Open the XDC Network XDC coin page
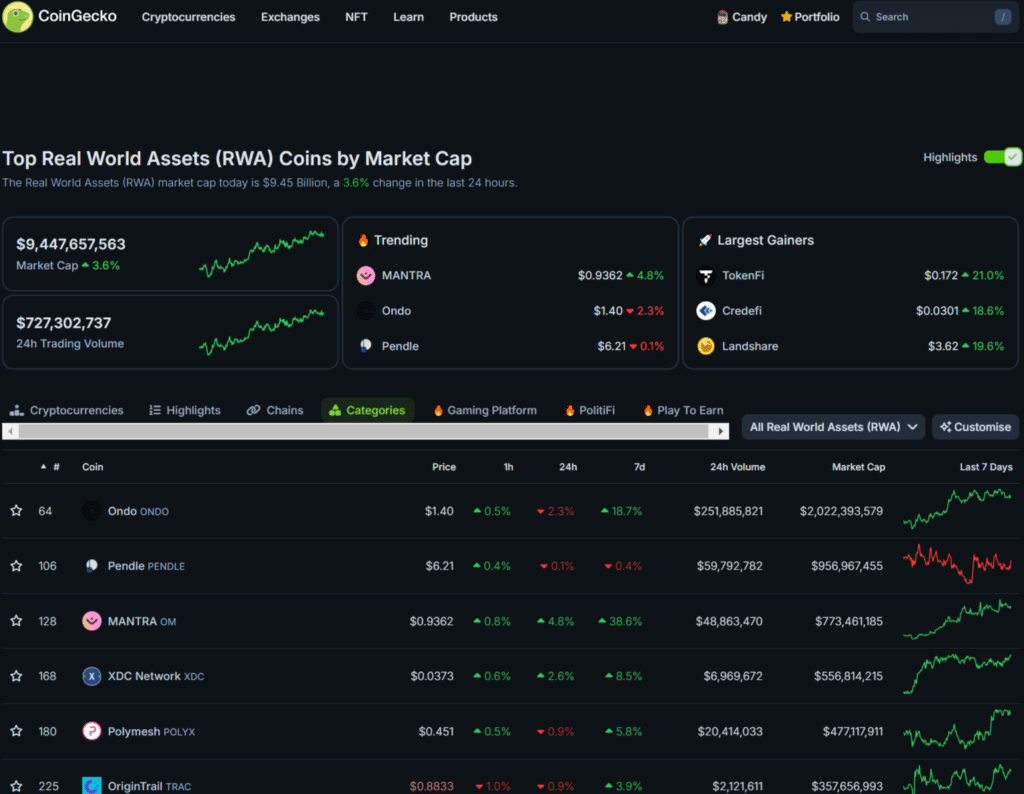The height and width of the screenshot is (794, 1024). click(155, 676)
